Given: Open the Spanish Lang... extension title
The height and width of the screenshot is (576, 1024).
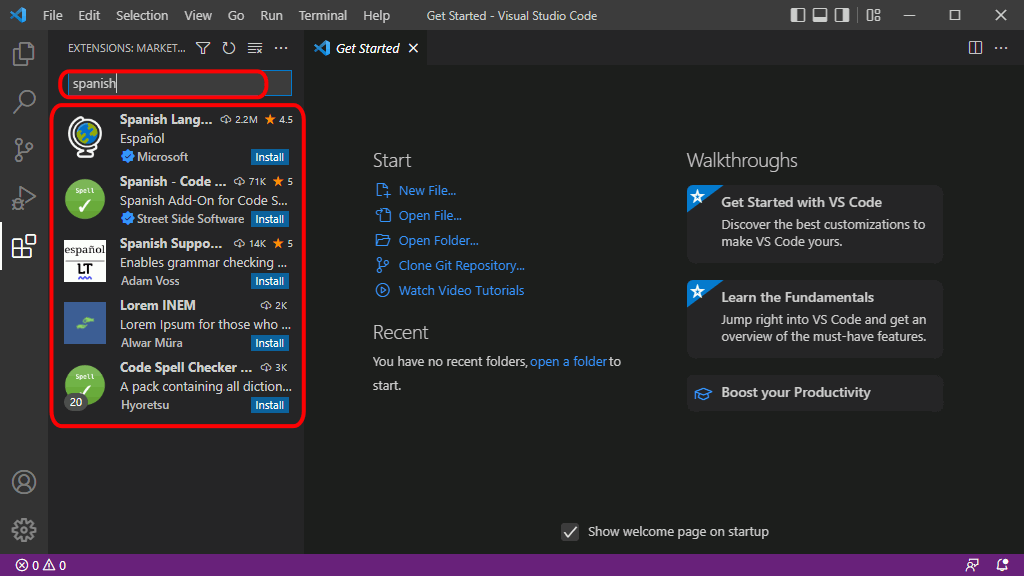Looking at the screenshot, I should point(166,120).
